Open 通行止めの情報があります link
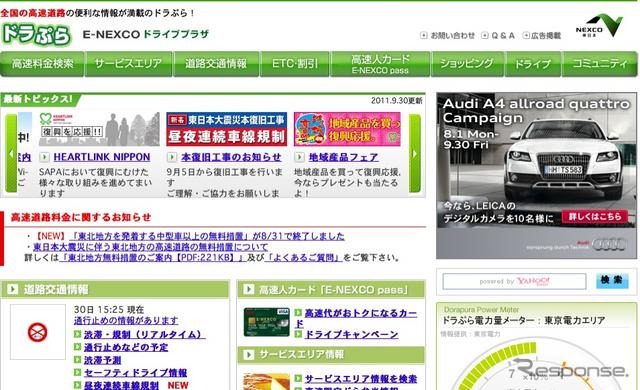The image size is (640, 390). [x=126, y=321]
